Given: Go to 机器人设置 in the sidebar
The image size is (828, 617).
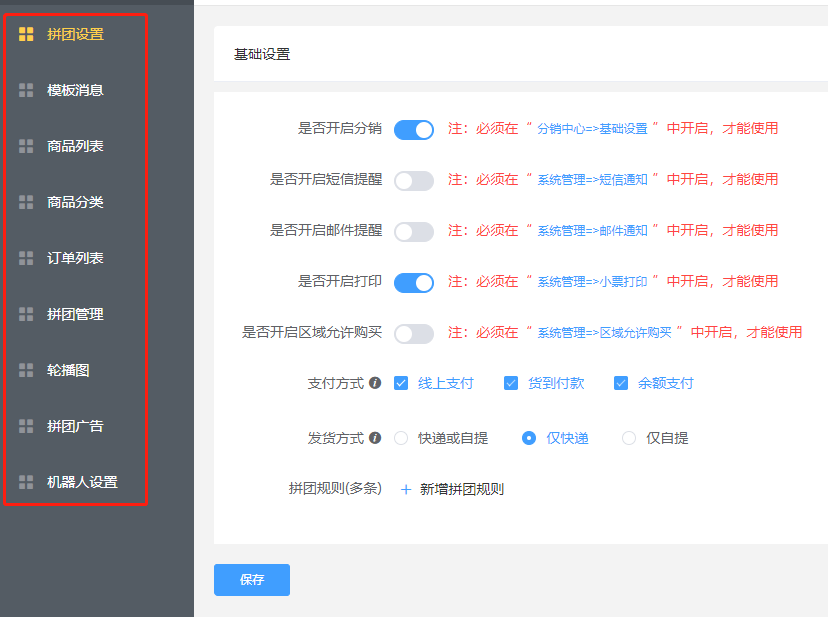Looking at the screenshot, I should 82,482.
